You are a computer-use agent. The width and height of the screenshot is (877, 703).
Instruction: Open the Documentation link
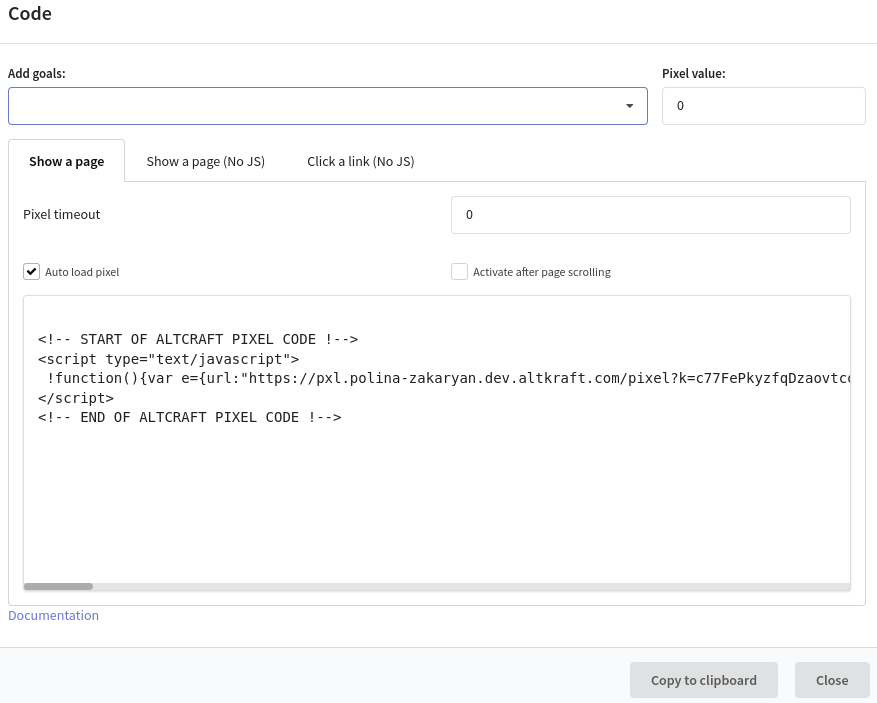coord(53,615)
